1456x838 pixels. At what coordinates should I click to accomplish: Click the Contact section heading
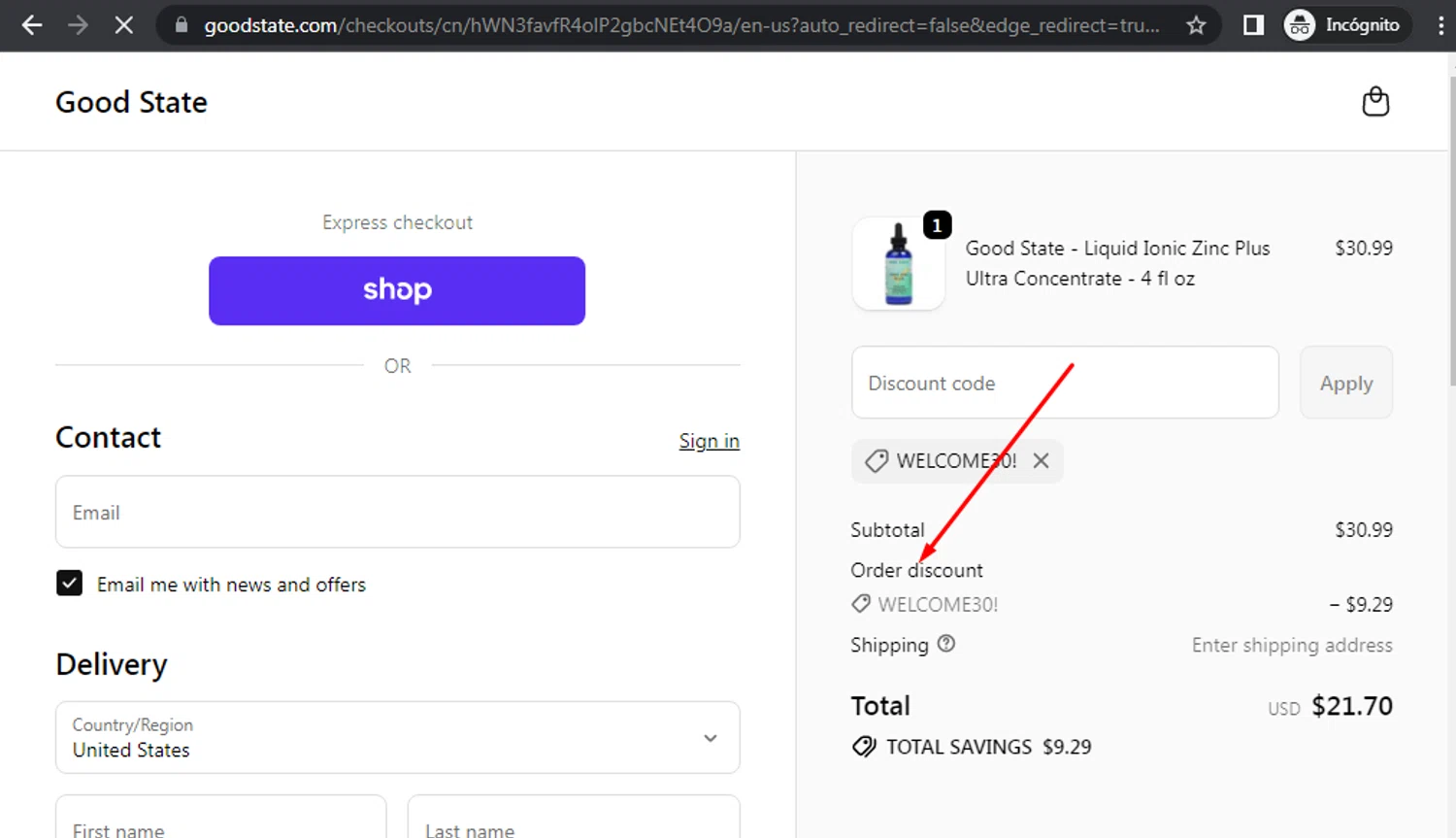(109, 437)
